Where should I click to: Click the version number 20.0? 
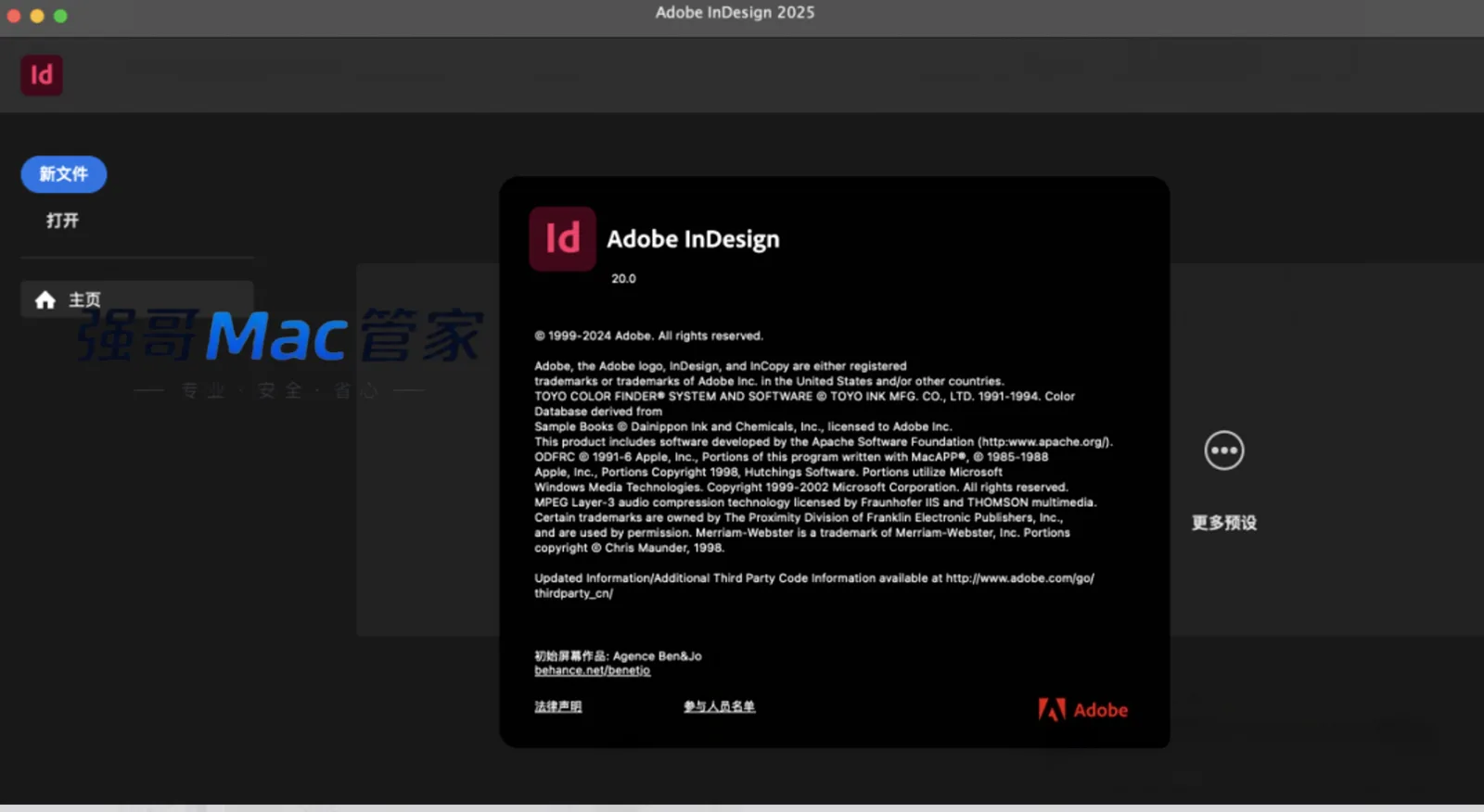[623, 278]
